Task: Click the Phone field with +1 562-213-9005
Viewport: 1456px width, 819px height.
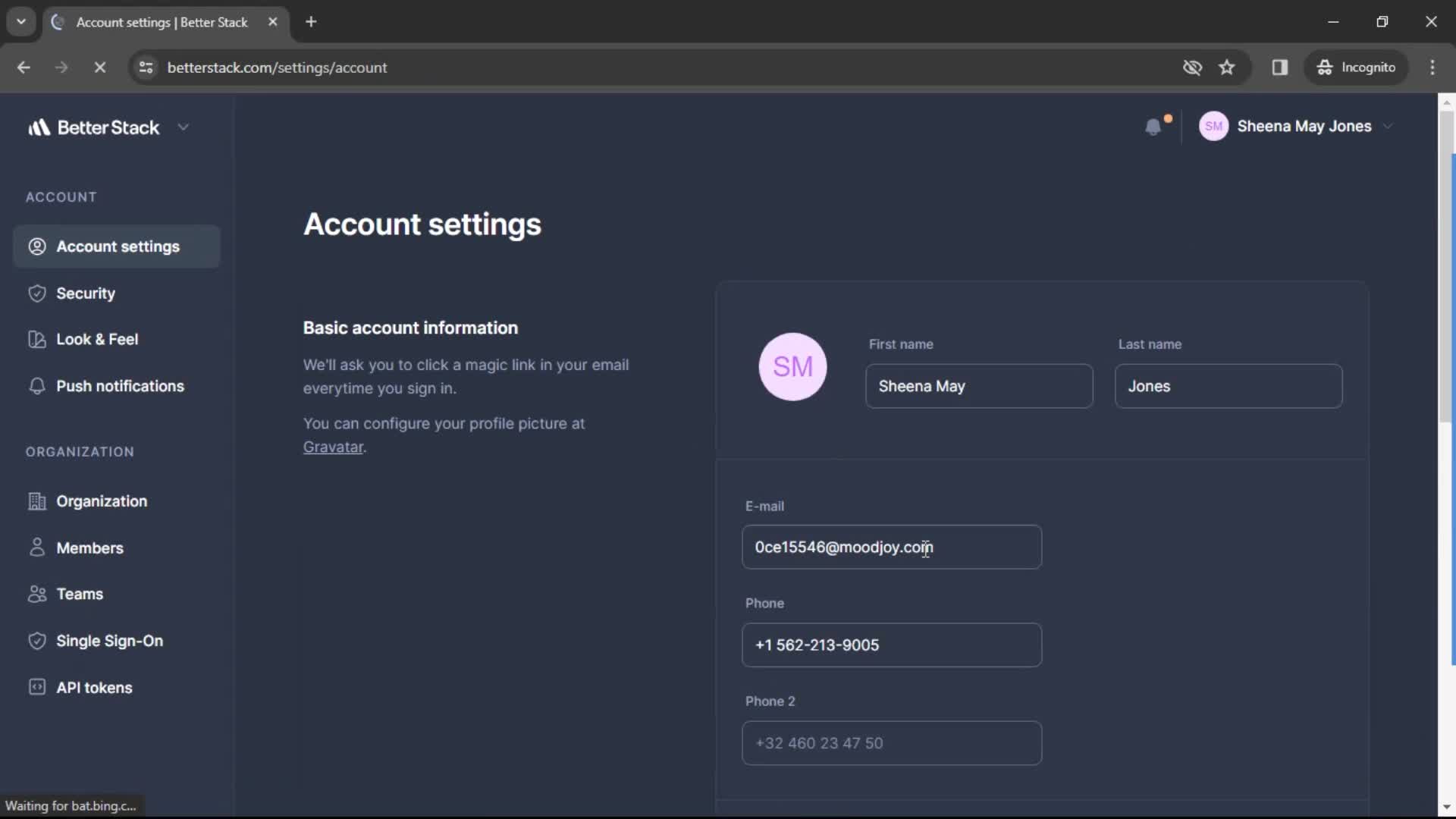Action: [x=892, y=645]
